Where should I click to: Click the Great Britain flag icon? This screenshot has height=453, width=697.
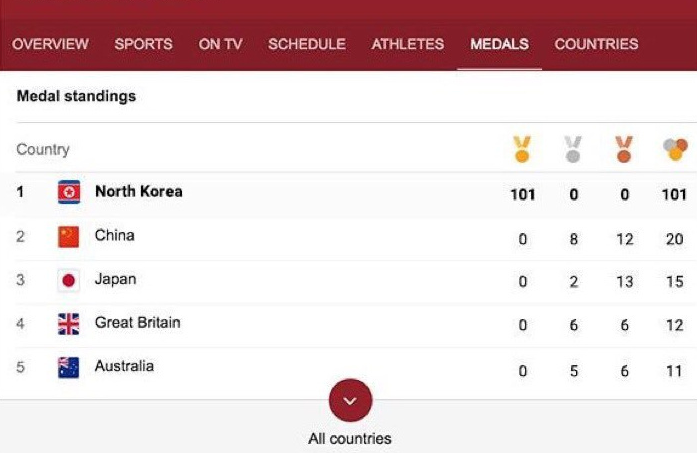[68, 324]
